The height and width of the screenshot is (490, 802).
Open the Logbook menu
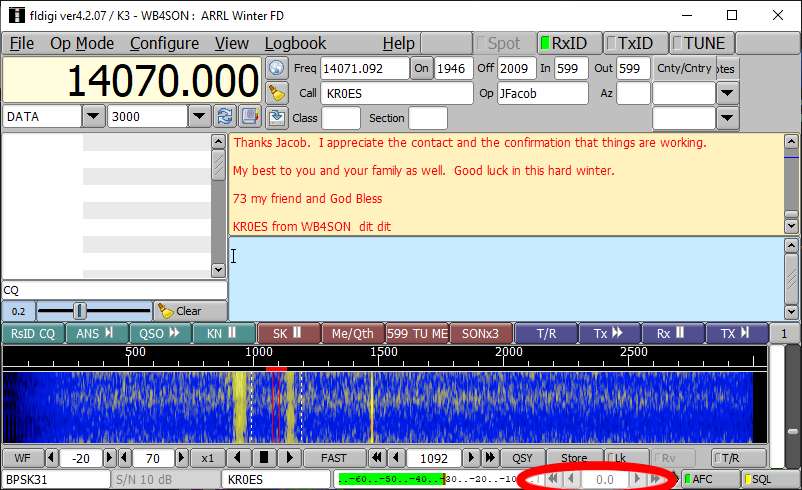(x=295, y=43)
